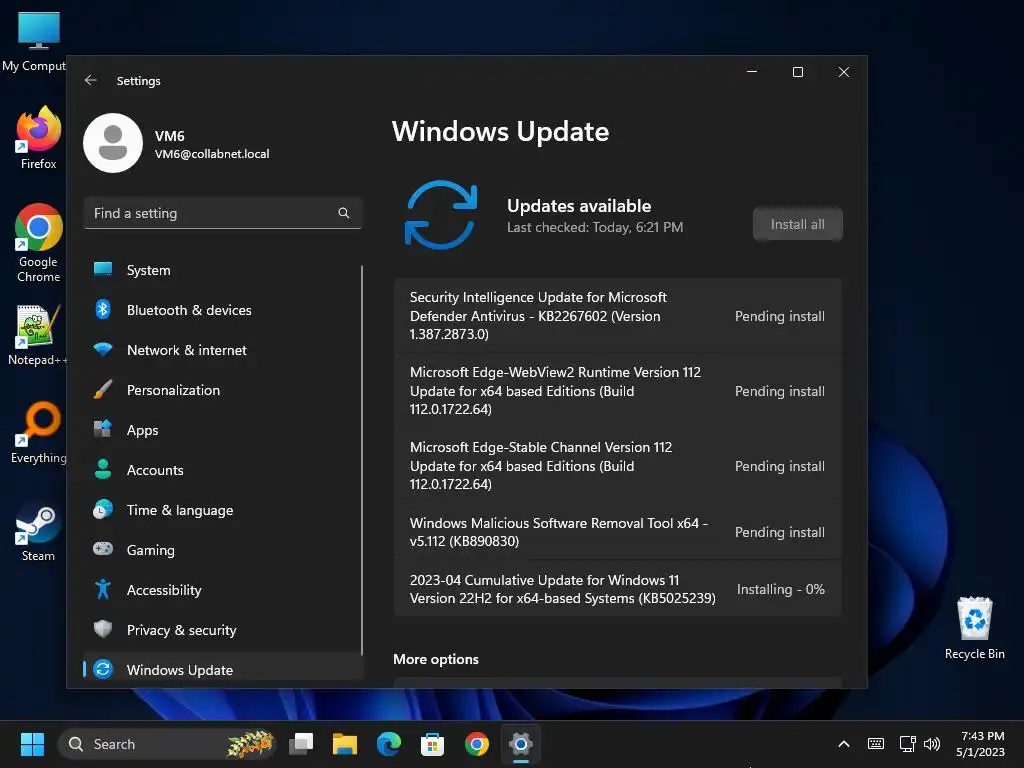Viewport: 1024px width, 768px height.
Task: Launch Chrome from the taskbar
Action: click(477, 744)
